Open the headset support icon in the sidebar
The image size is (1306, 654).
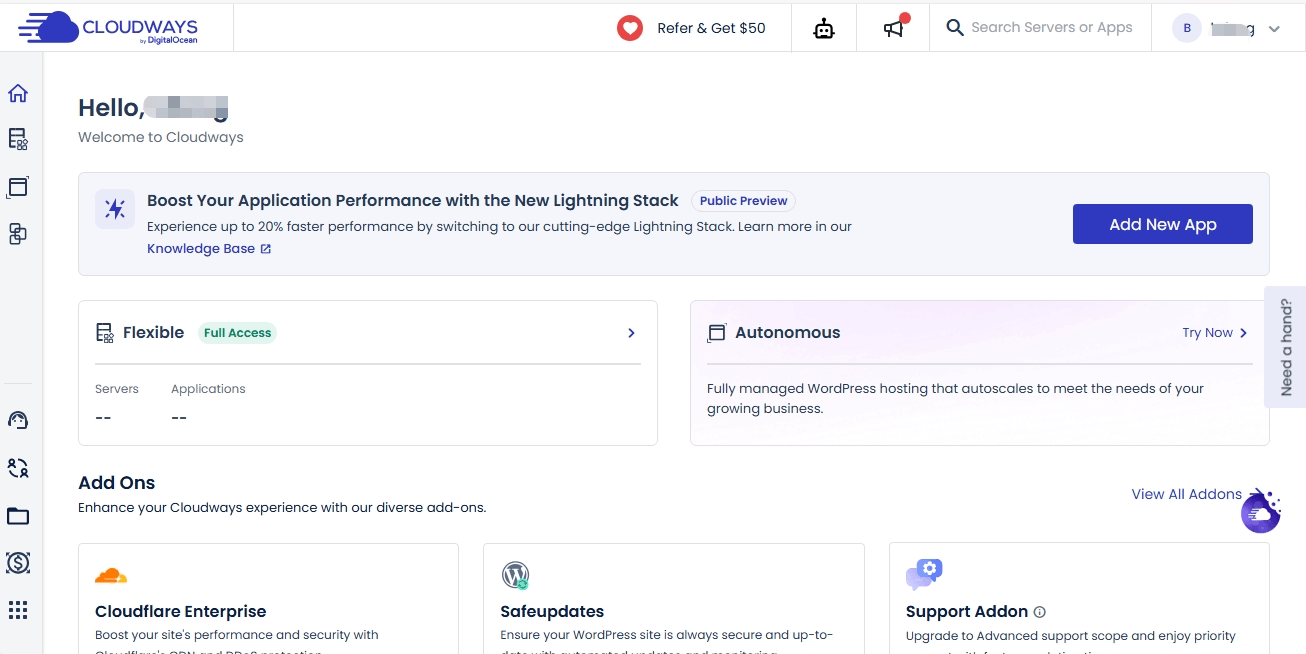click(18, 420)
